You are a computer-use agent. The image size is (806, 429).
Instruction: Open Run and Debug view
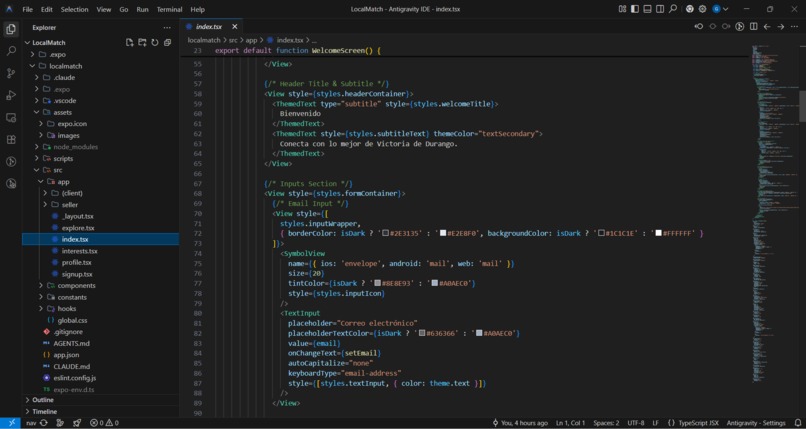tap(11, 96)
